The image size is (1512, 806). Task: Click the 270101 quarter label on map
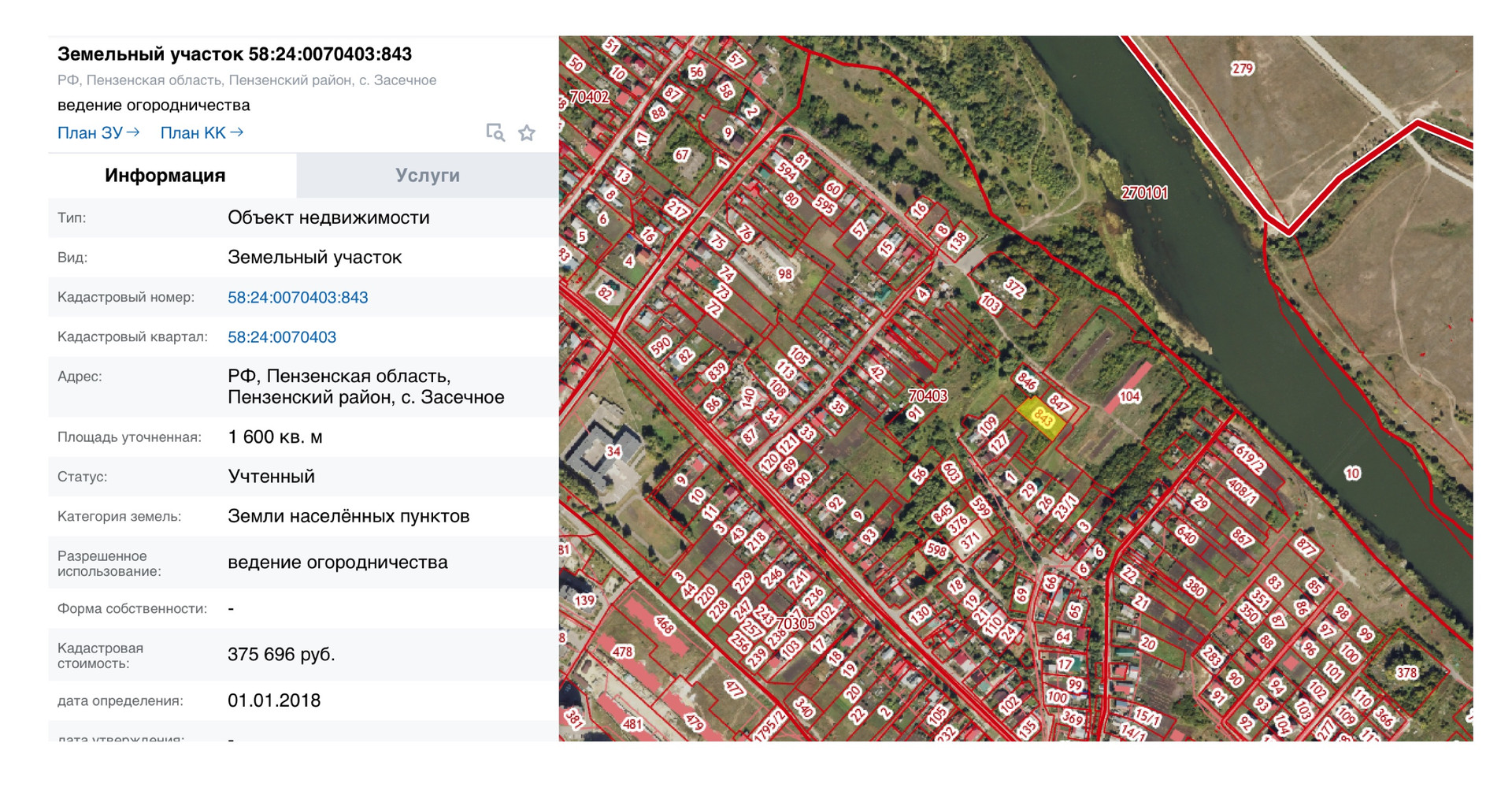[x=1144, y=193]
